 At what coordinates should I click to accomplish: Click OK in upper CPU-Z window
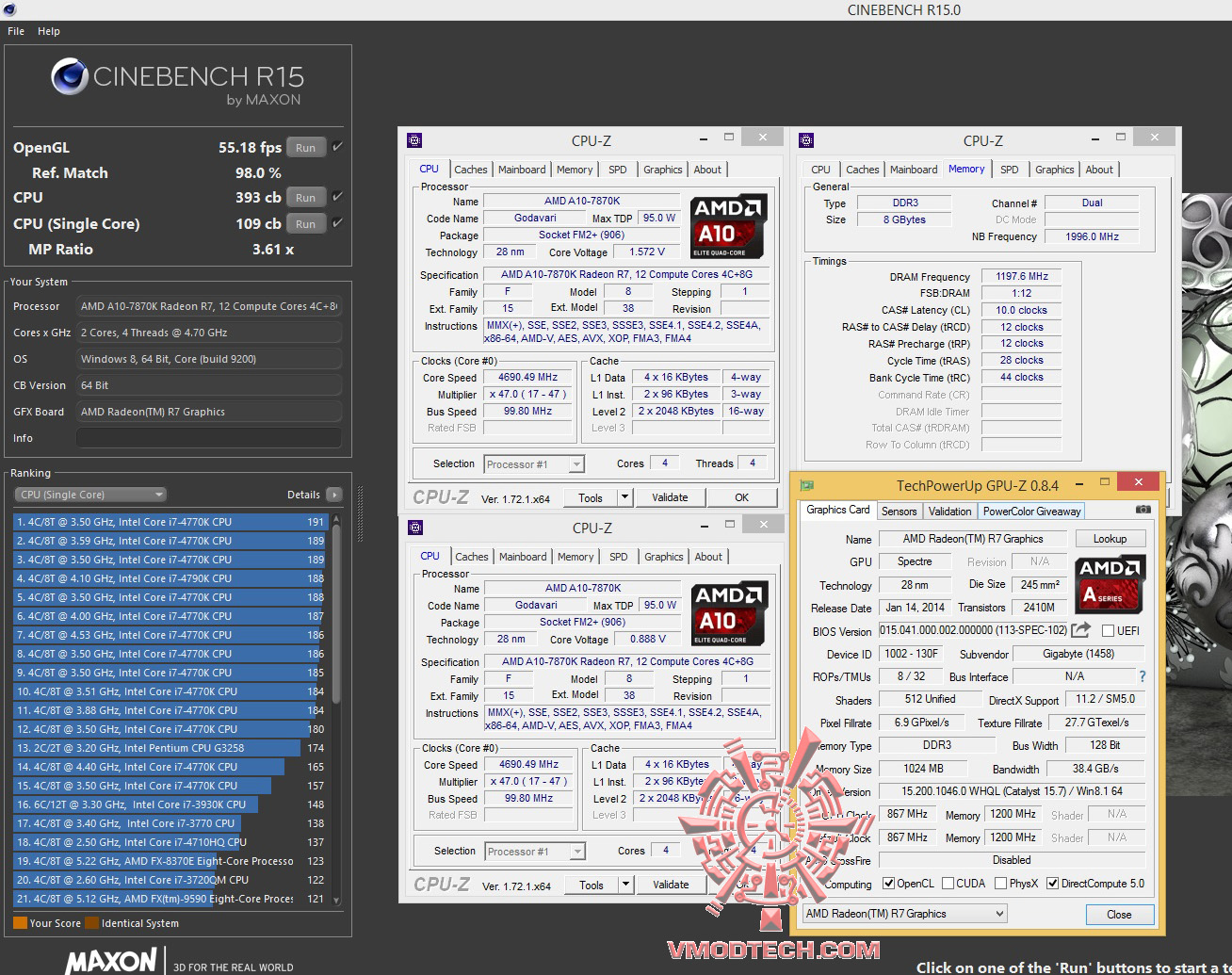point(741,497)
